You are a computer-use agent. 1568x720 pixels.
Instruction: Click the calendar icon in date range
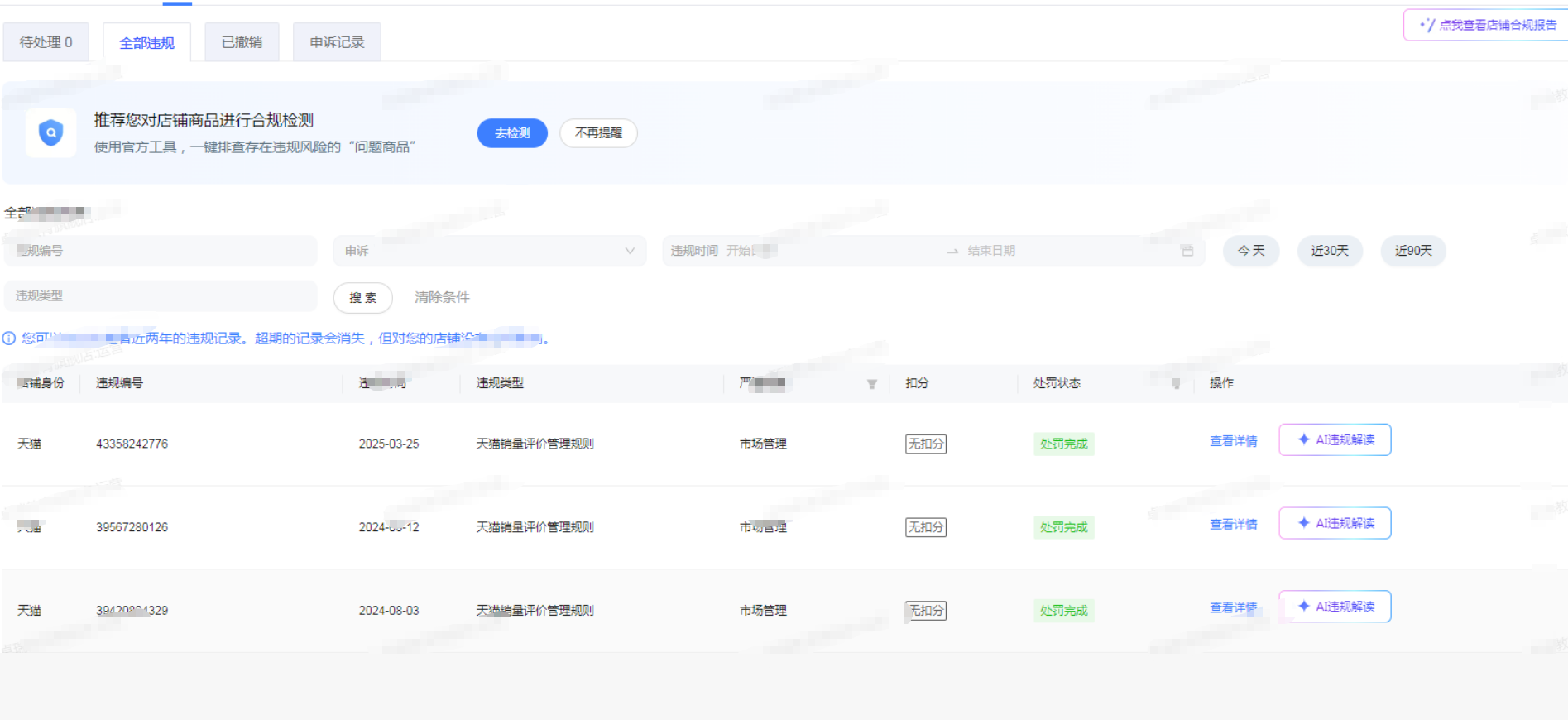click(x=1187, y=251)
